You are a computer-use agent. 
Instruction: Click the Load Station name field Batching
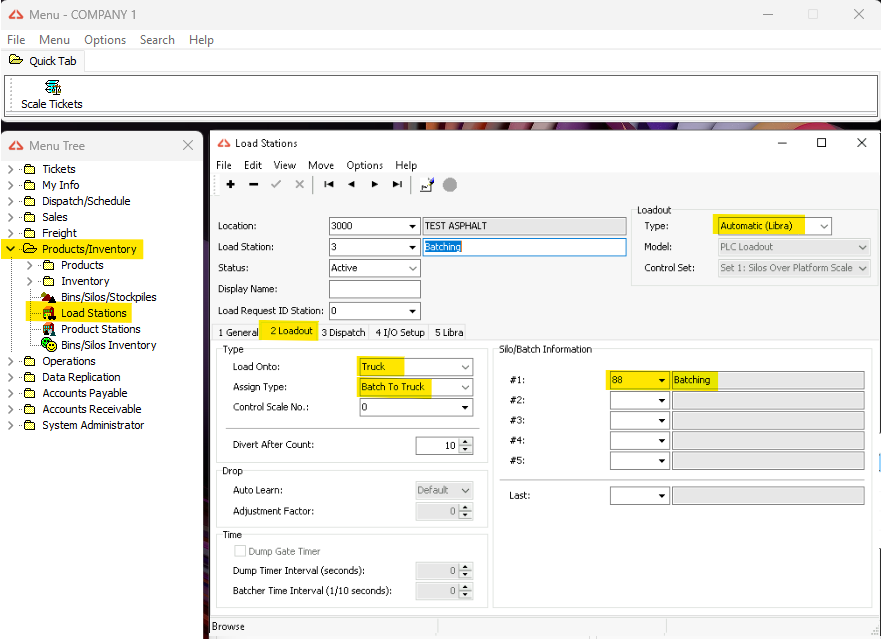(524, 247)
